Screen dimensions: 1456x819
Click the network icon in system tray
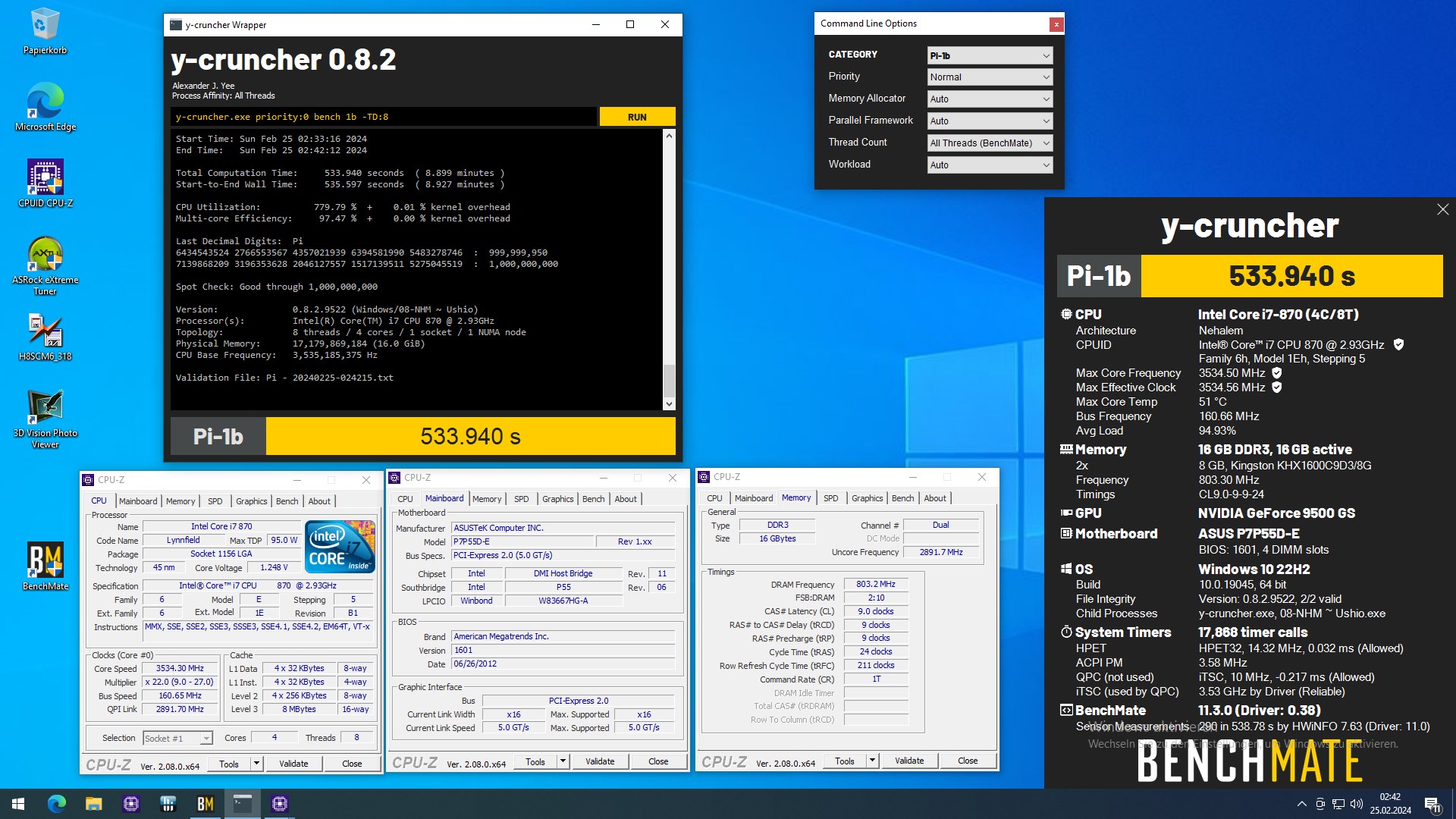point(1338,804)
